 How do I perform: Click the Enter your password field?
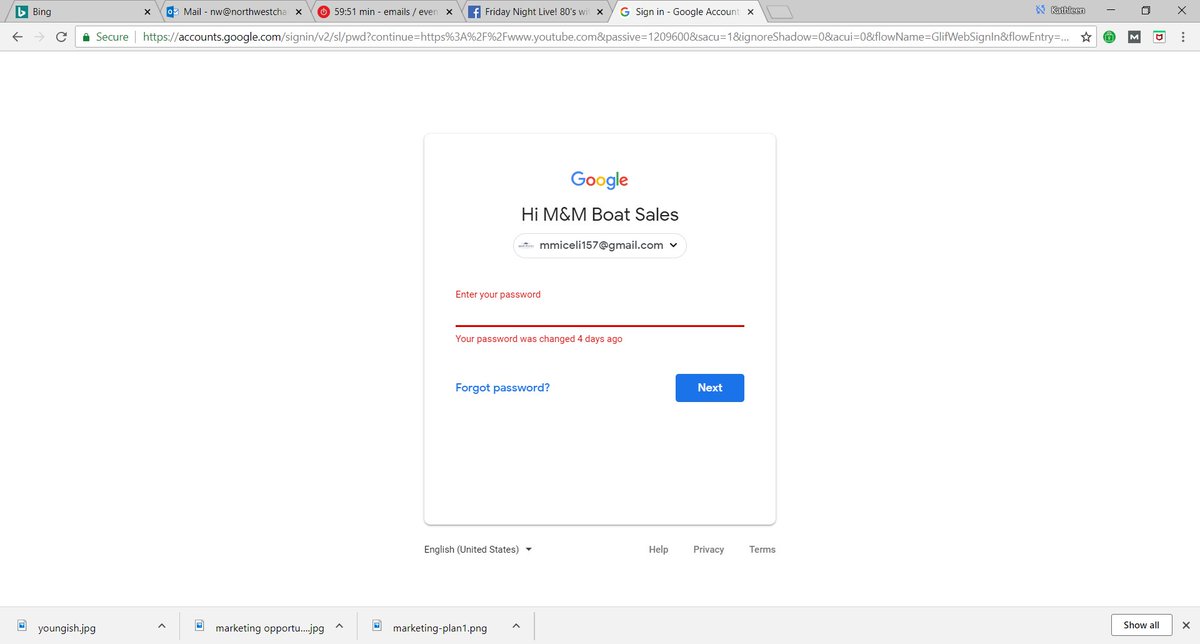[x=600, y=309]
